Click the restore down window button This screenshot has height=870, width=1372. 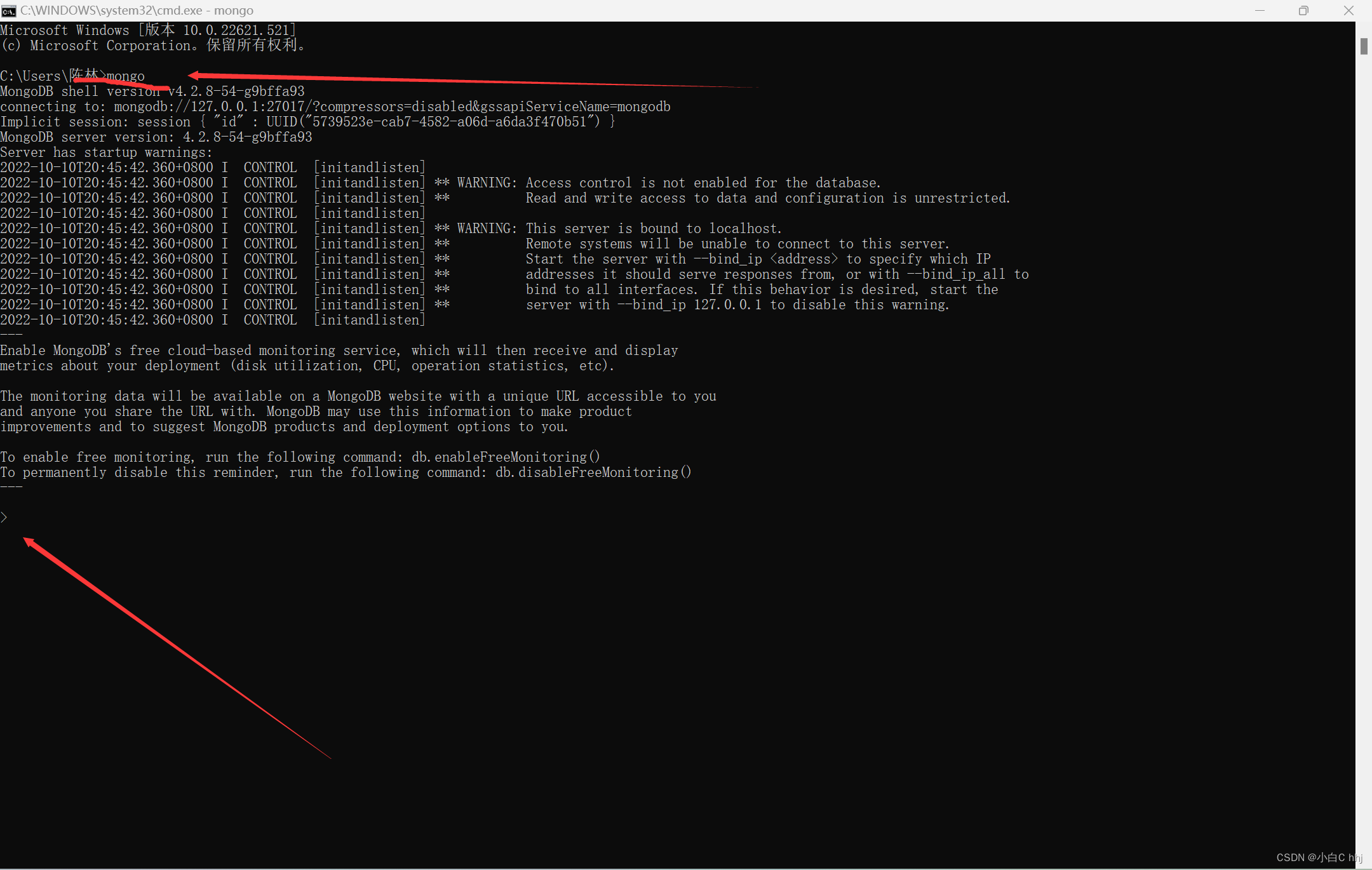coord(1303,10)
